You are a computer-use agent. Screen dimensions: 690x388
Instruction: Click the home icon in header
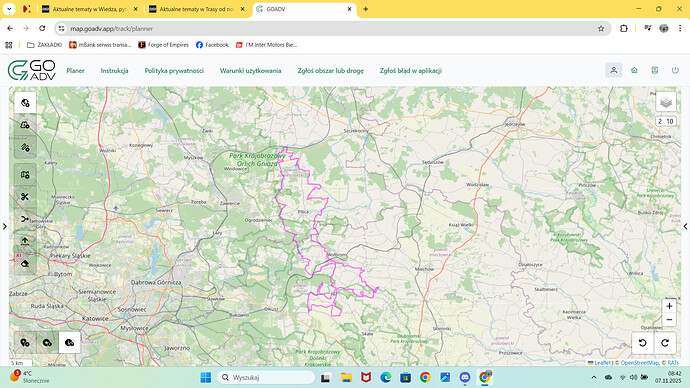point(634,70)
